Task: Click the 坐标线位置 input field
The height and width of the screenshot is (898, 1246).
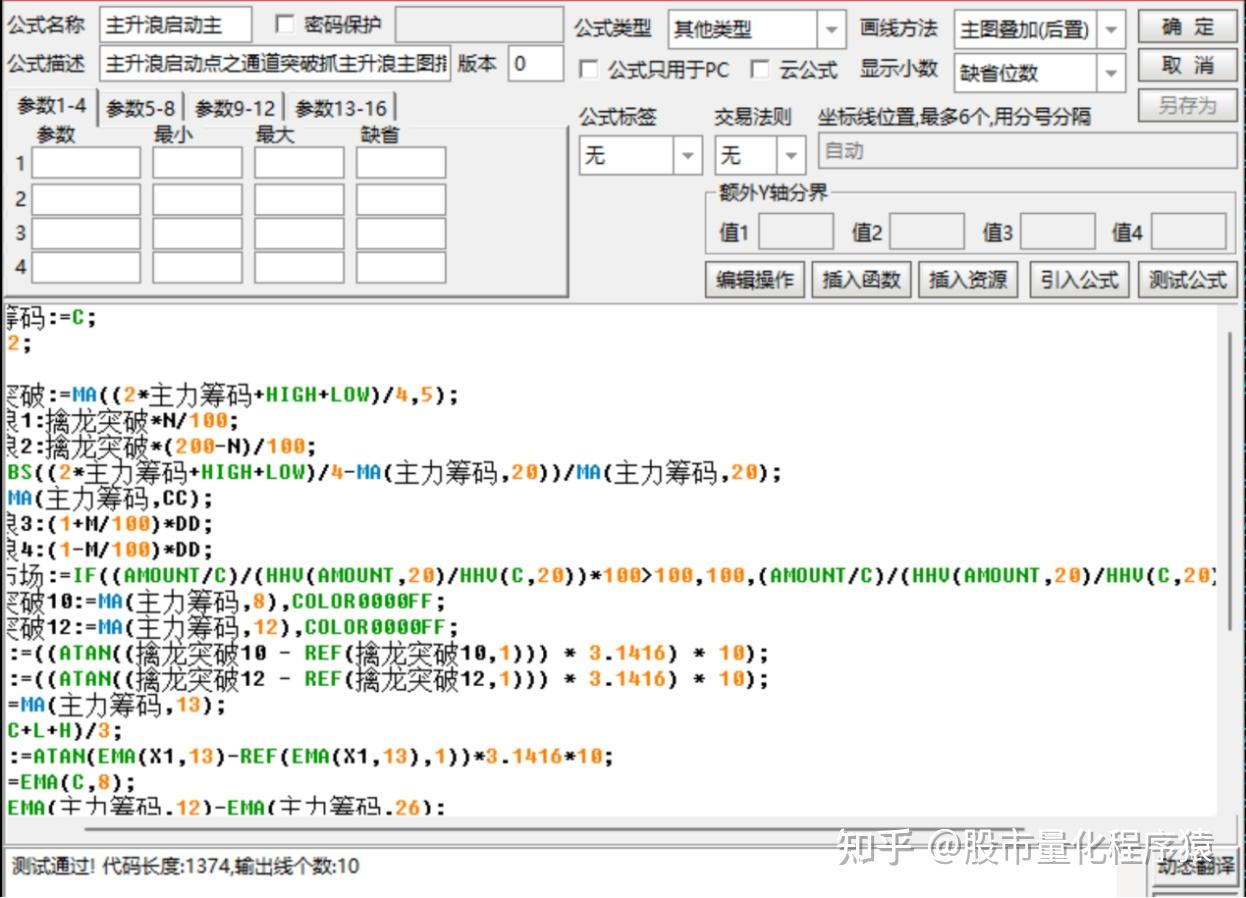Action: [x=1028, y=152]
